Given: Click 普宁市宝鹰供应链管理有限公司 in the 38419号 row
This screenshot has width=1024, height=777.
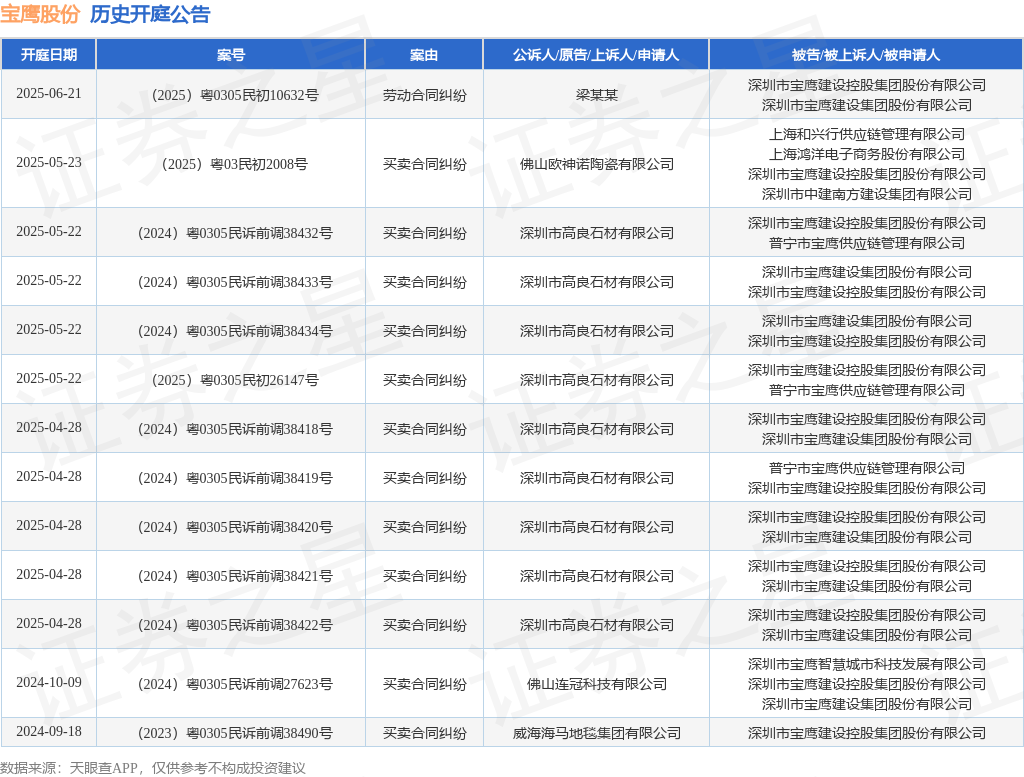Looking at the screenshot, I should tap(867, 468).
